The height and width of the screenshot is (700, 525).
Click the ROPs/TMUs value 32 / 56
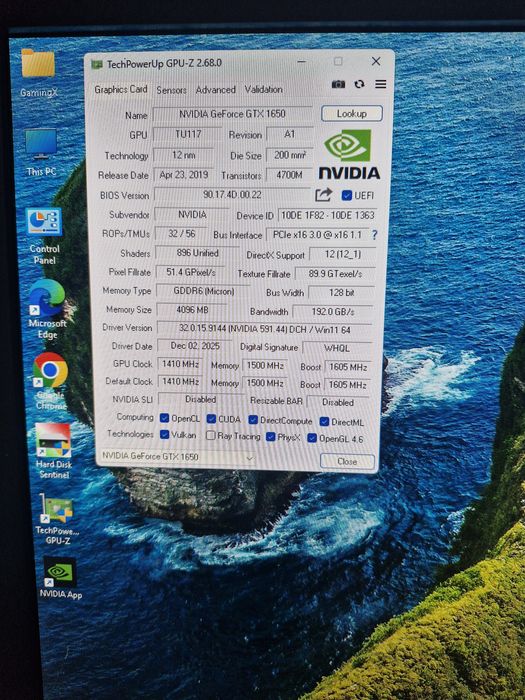click(x=182, y=233)
